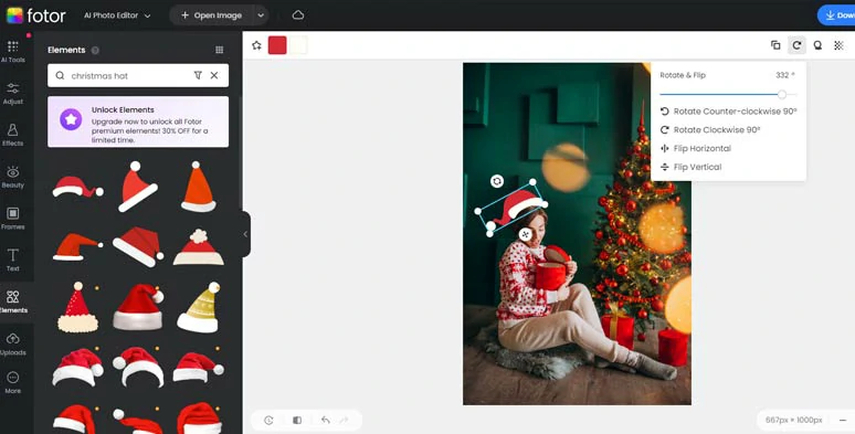Select the tilted red hat with white pompom
Viewport: 855px width, 434px height.
tap(137, 186)
